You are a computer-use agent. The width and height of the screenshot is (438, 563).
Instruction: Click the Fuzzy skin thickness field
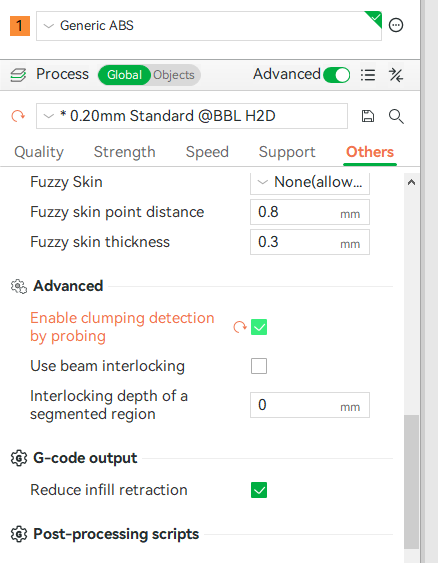[310, 242]
